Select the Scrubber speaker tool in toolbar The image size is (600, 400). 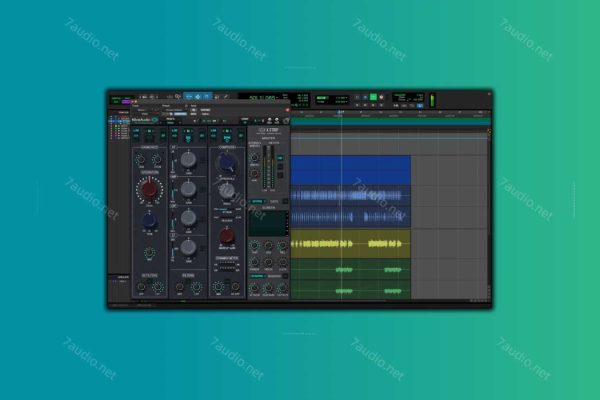click(x=217, y=97)
